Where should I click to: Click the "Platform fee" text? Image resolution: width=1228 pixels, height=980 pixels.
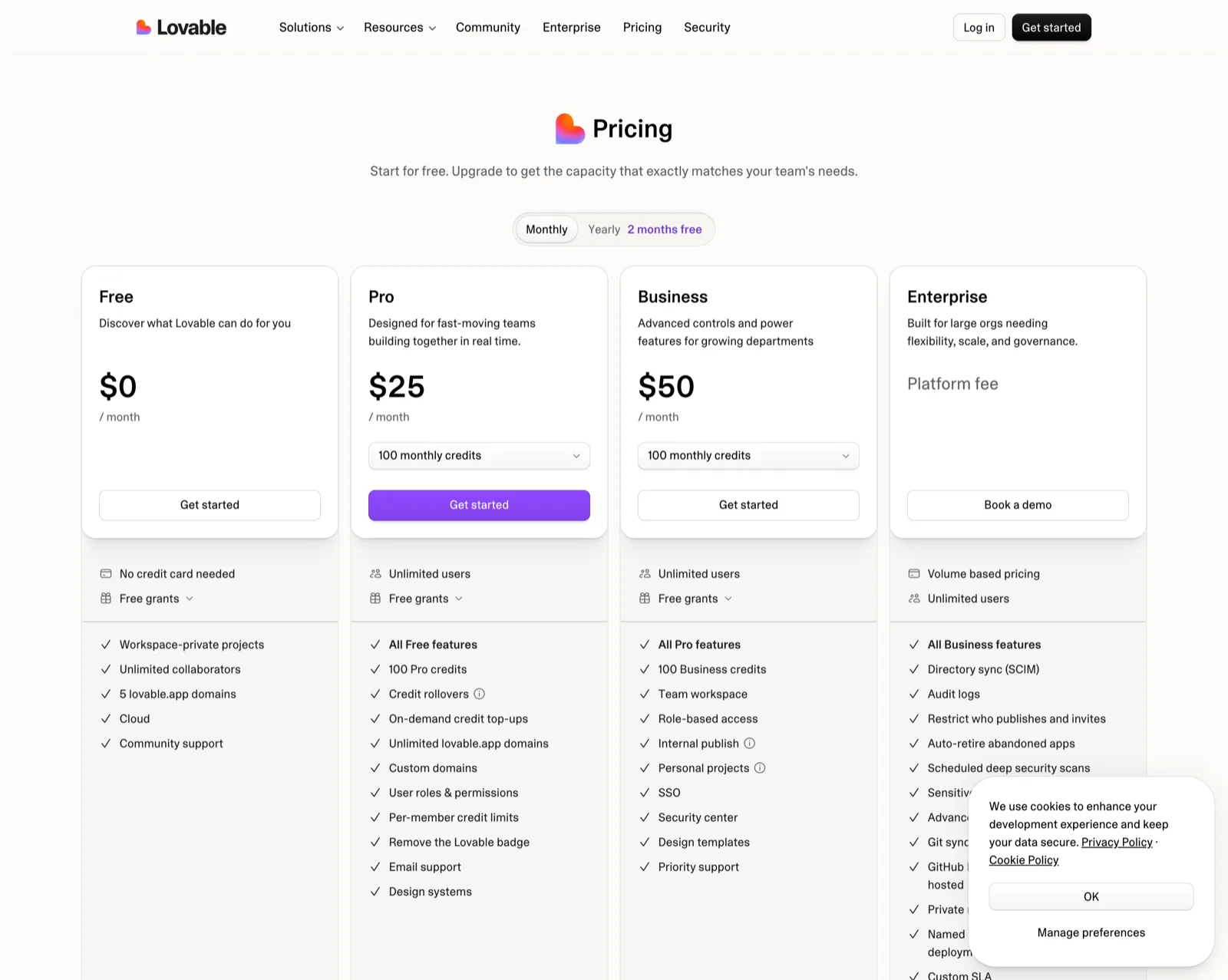pyautogui.click(x=952, y=384)
